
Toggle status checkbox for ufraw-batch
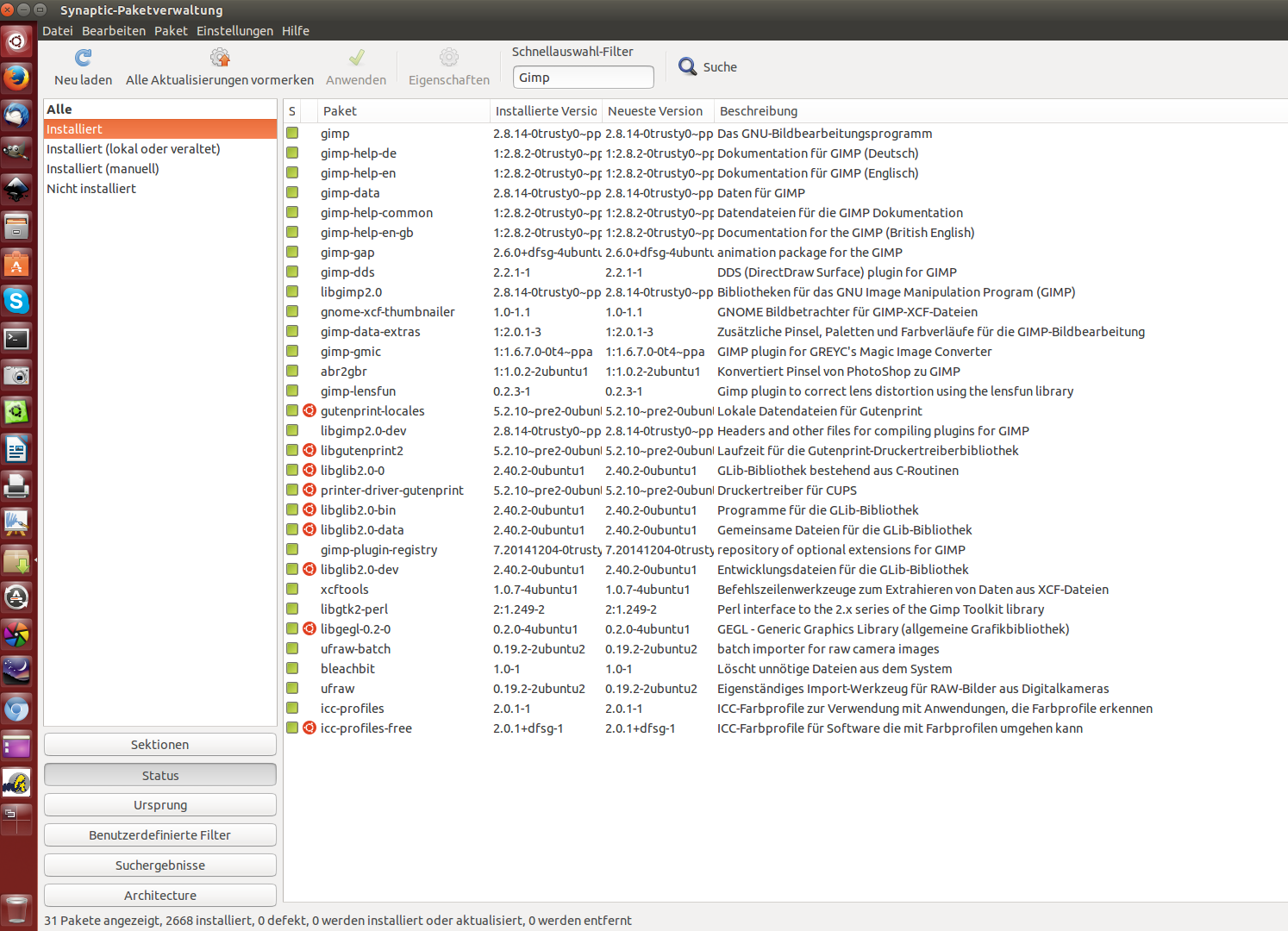tap(293, 649)
